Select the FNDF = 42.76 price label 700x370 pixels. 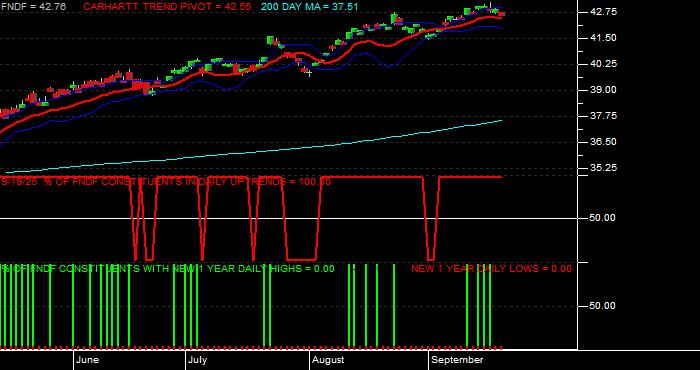tap(33, 7)
